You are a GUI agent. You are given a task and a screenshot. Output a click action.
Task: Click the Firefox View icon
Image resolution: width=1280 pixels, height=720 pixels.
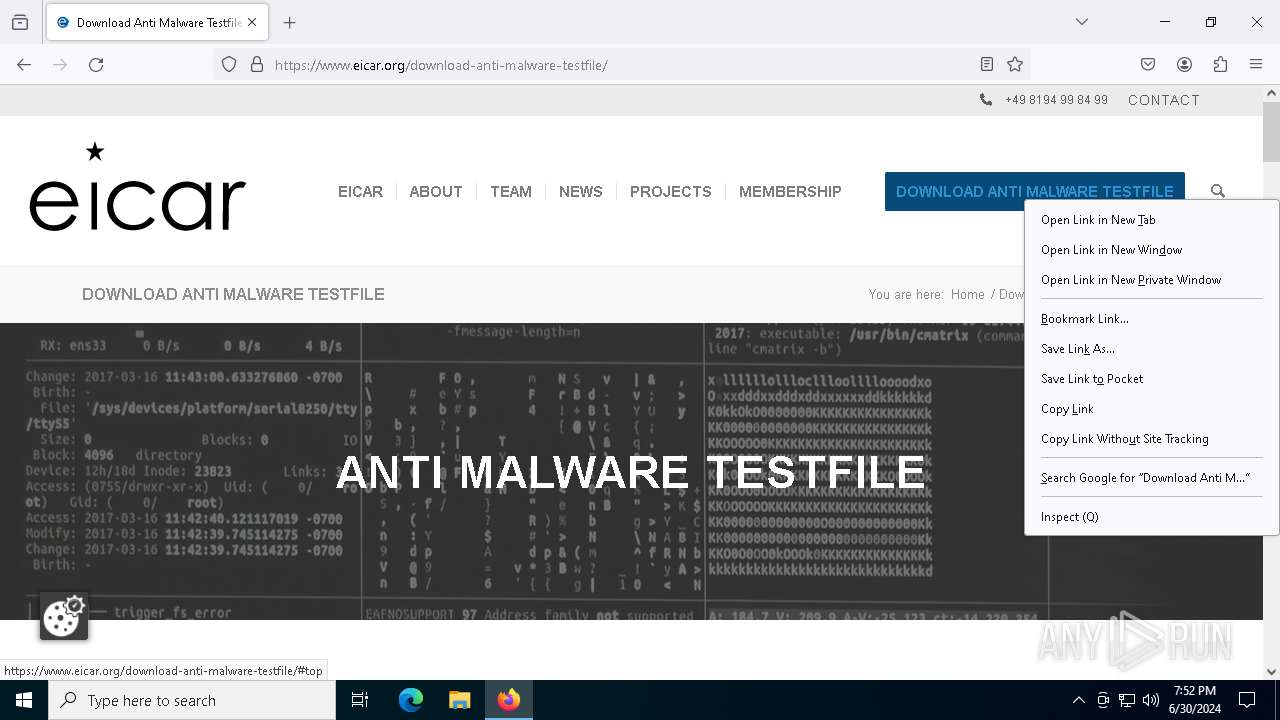click(x=20, y=22)
